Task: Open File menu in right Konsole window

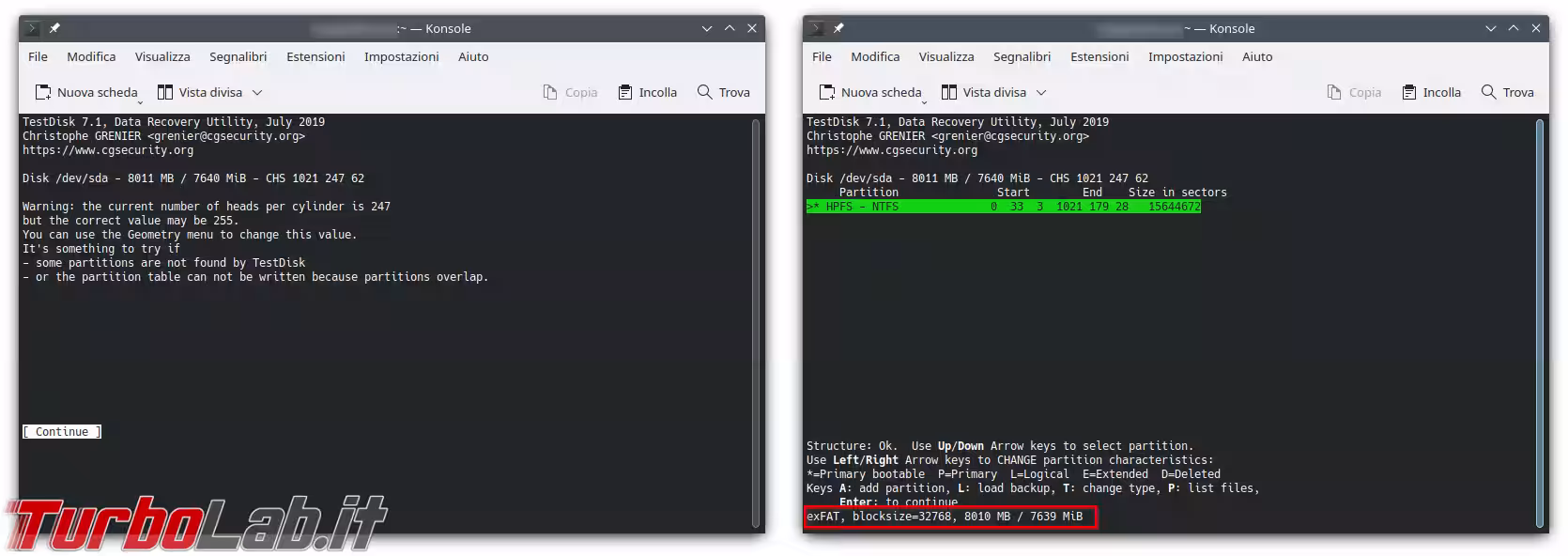Action: [x=822, y=56]
